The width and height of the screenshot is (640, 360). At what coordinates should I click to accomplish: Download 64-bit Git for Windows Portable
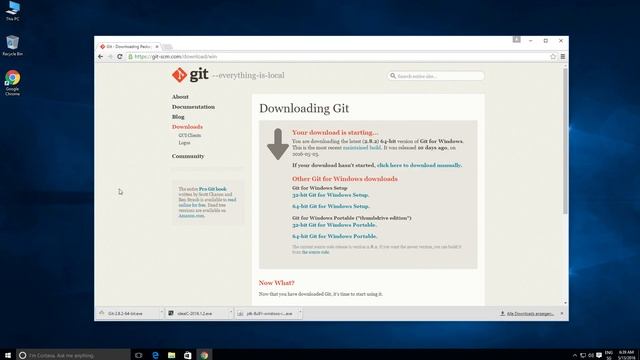tap(335, 236)
